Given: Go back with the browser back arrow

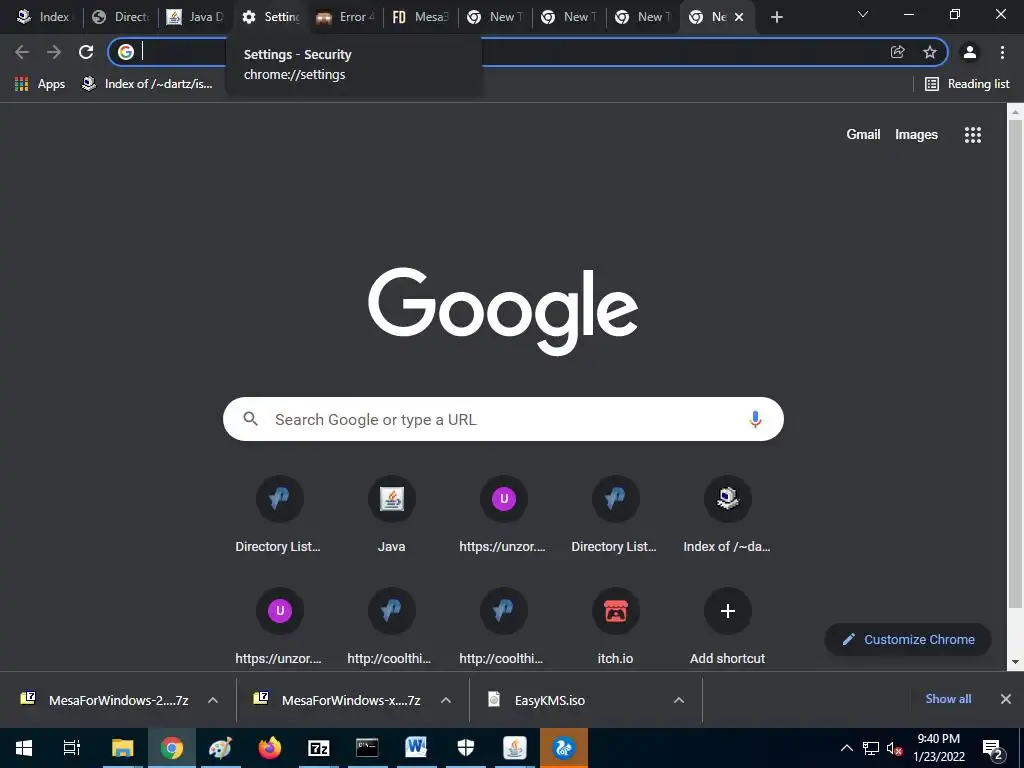Looking at the screenshot, I should coord(22,52).
